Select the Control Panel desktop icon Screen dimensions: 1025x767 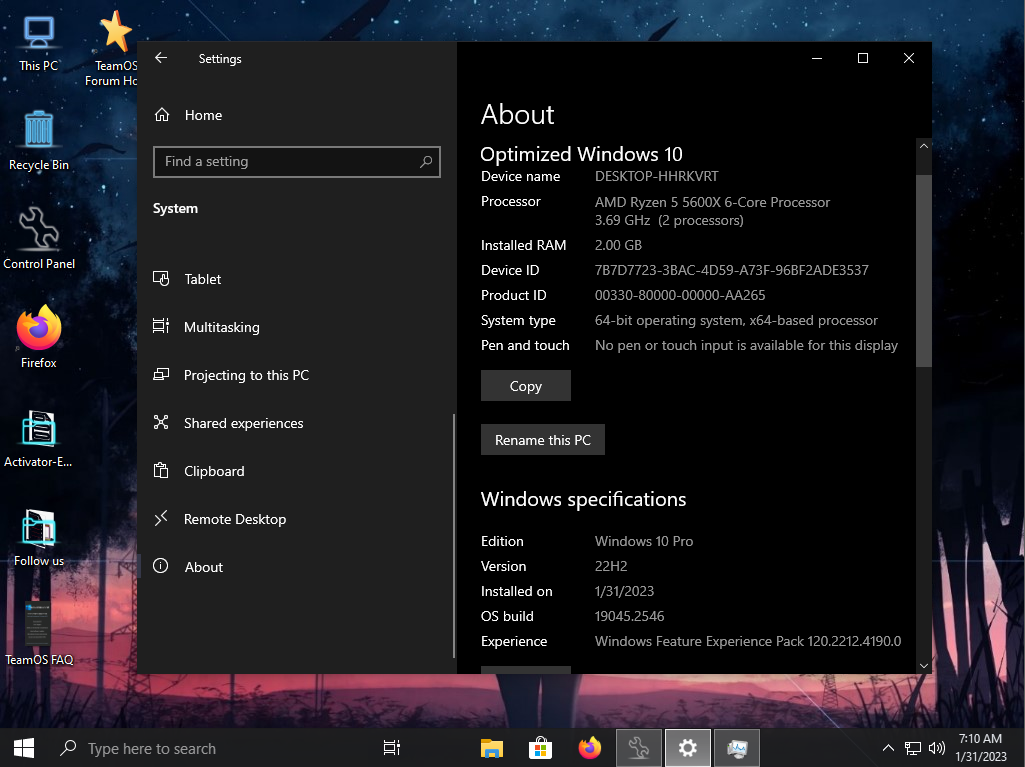[39, 239]
